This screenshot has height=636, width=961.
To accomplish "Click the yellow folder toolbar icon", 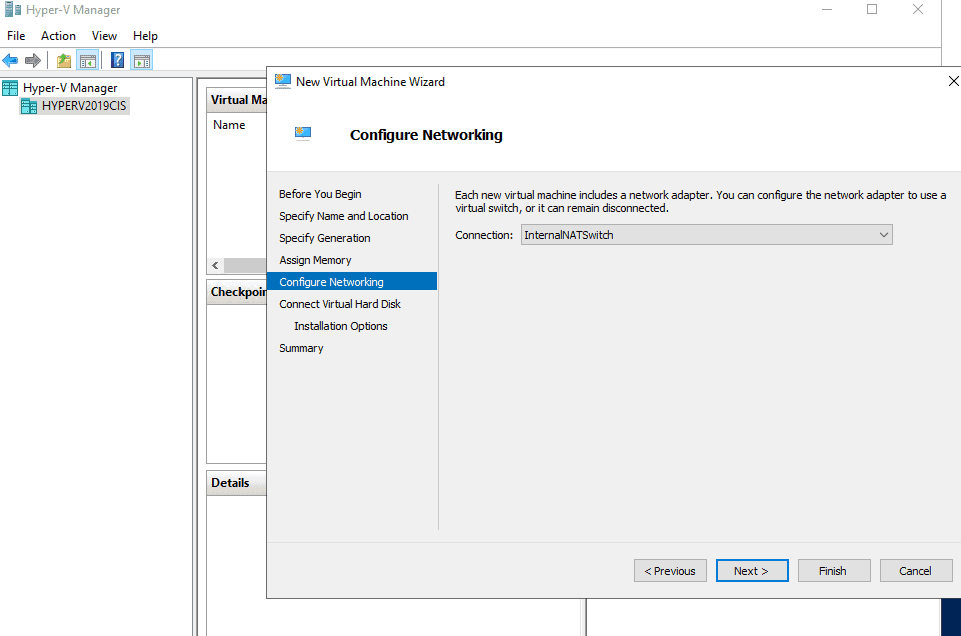I will (x=62, y=59).
